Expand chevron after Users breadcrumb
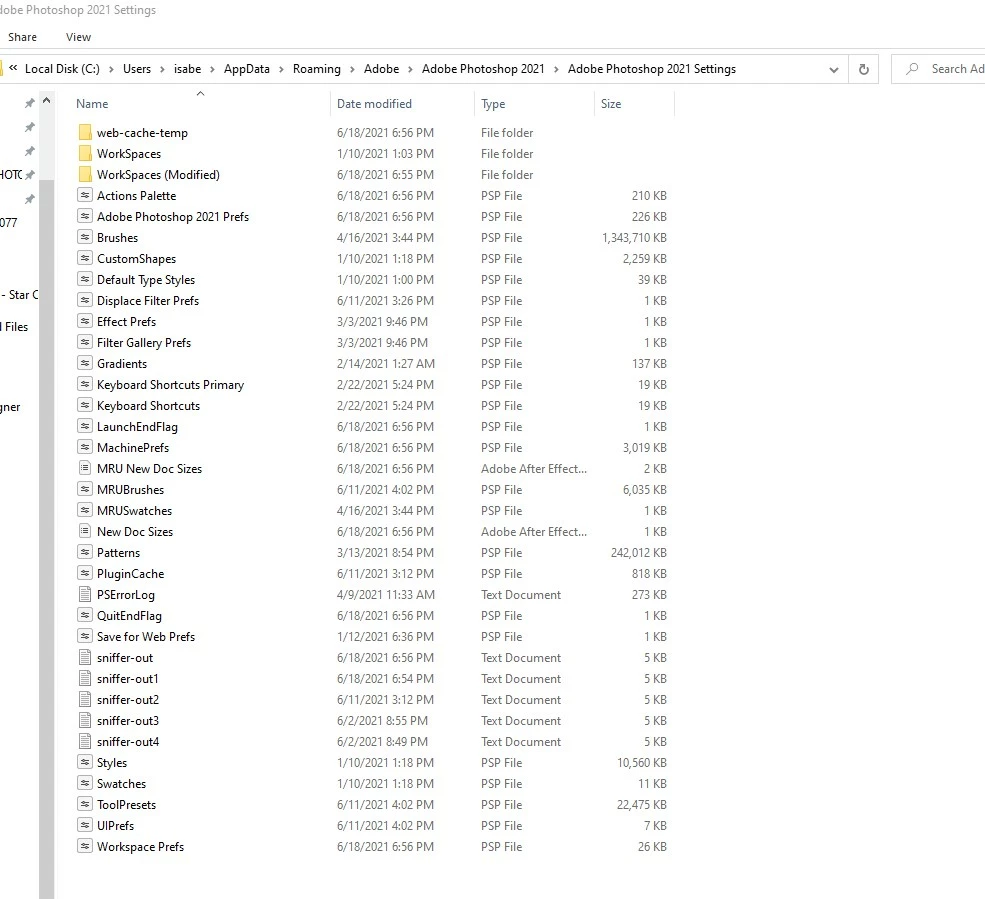The width and height of the screenshot is (985, 899). (x=162, y=69)
